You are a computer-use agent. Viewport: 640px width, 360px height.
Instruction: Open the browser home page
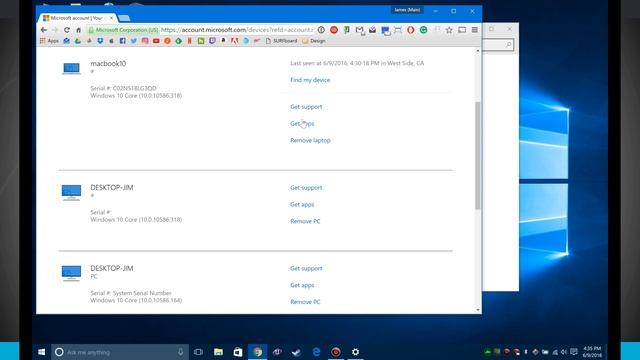pyautogui.click(x=78, y=30)
